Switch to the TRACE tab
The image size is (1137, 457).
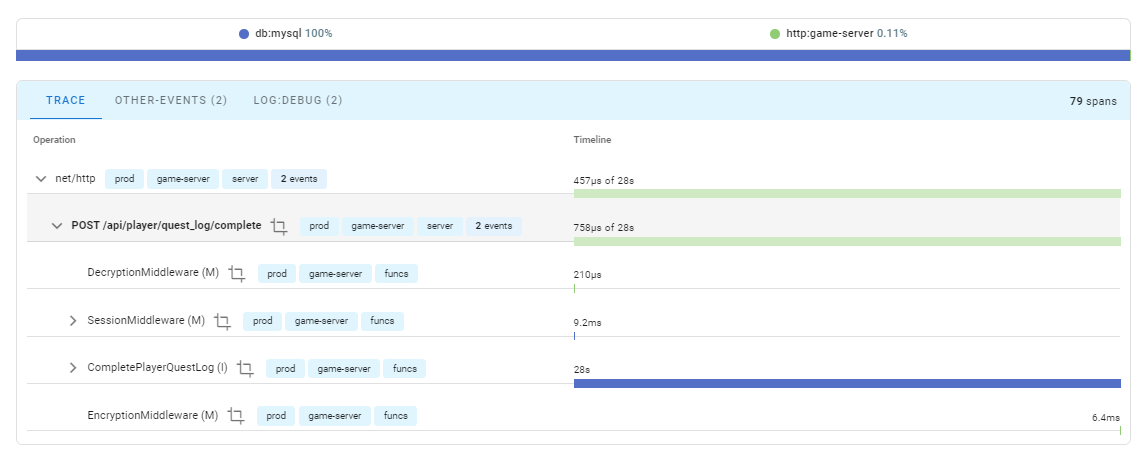pyautogui.click(x=66, y=101)
